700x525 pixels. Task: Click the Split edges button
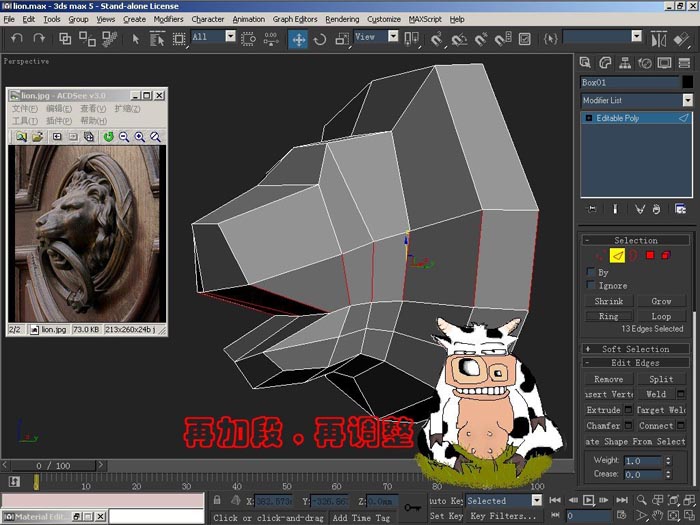pos(661,379)
